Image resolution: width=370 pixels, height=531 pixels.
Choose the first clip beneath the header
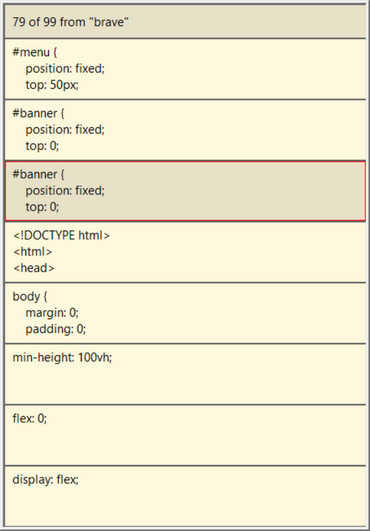185,69
